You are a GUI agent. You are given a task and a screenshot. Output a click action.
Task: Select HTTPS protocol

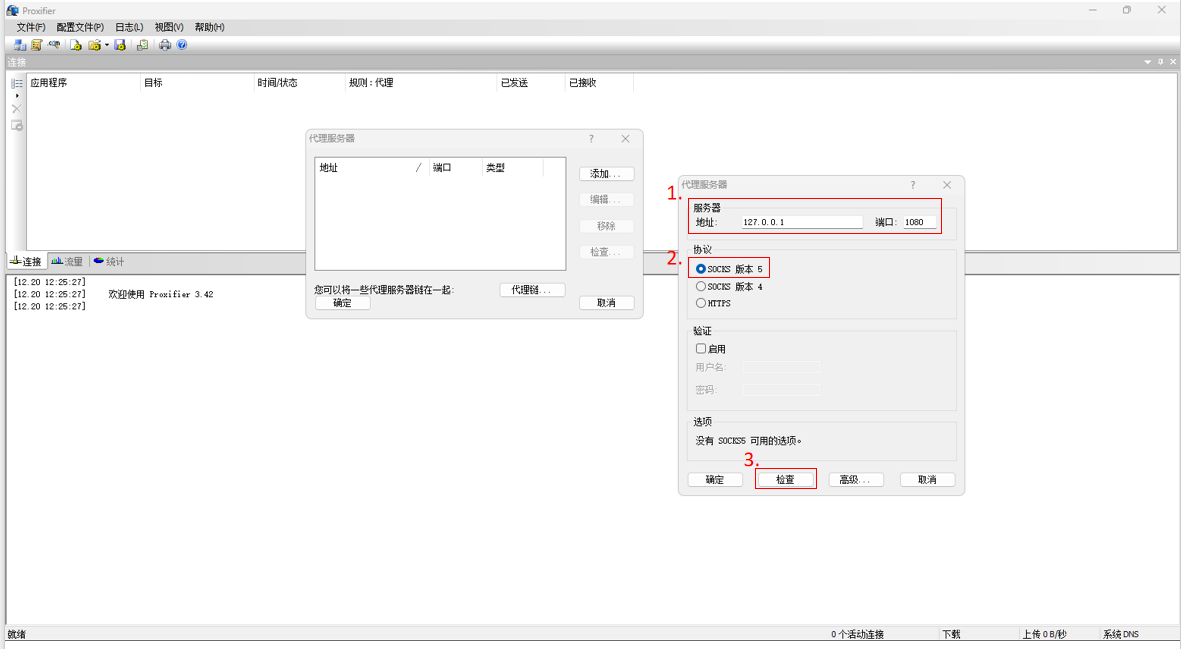point(713,303)
